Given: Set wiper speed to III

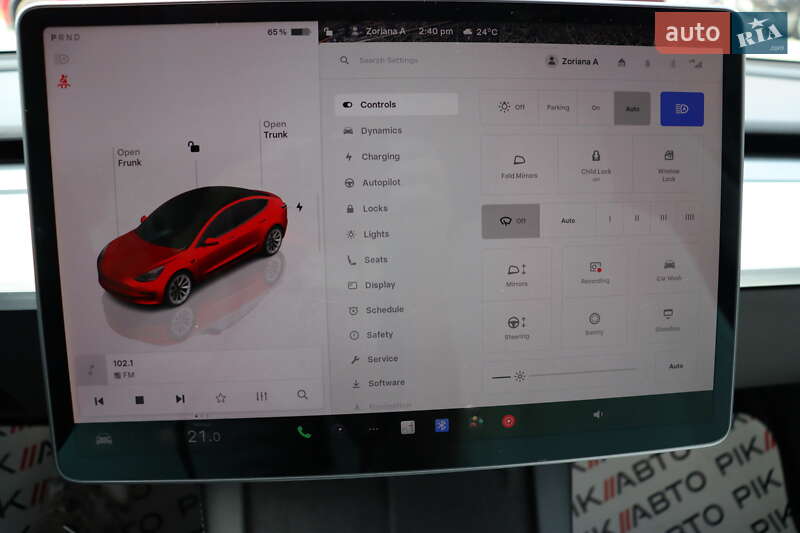Looking at the screenshot, I should coord(663,218).
